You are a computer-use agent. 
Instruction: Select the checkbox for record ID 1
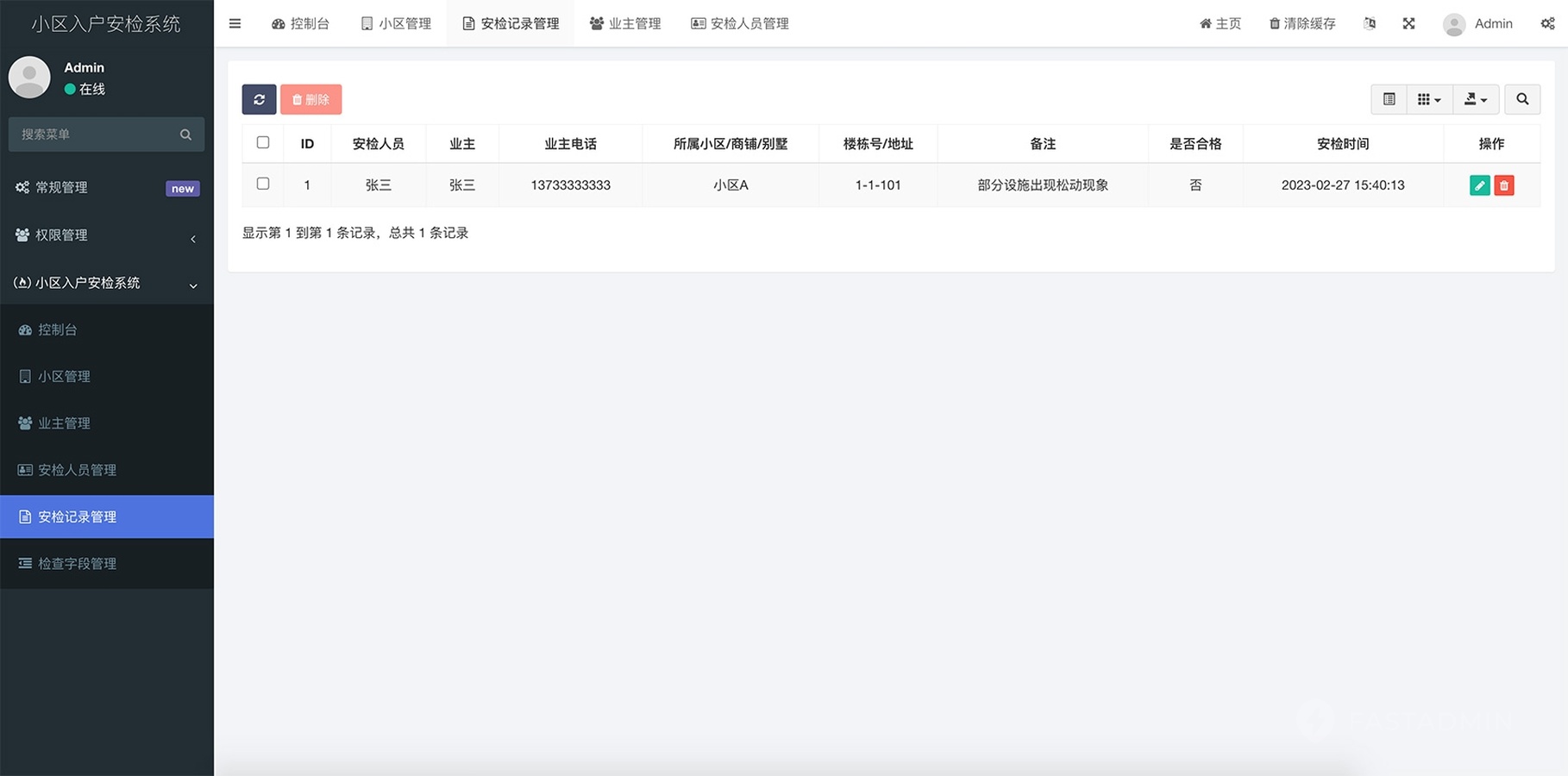tap(263, 184)
